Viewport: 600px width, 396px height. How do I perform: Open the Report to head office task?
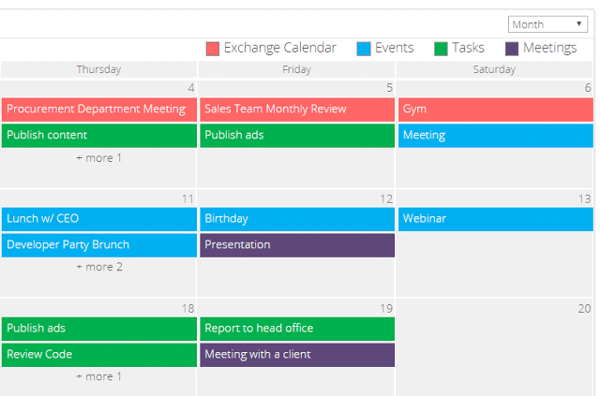pyautogui.click(x=297, y=329)
